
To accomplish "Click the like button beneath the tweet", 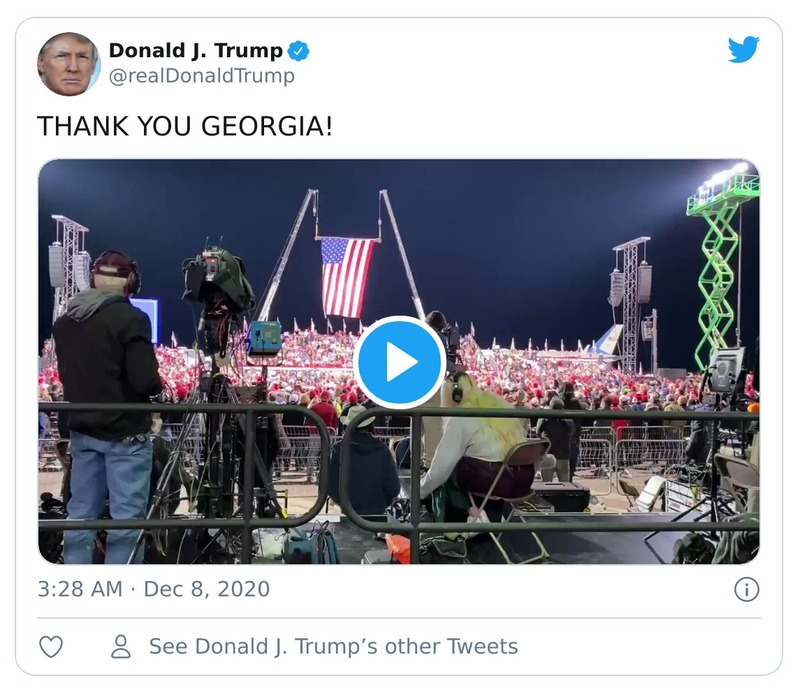I will (51, 647).
